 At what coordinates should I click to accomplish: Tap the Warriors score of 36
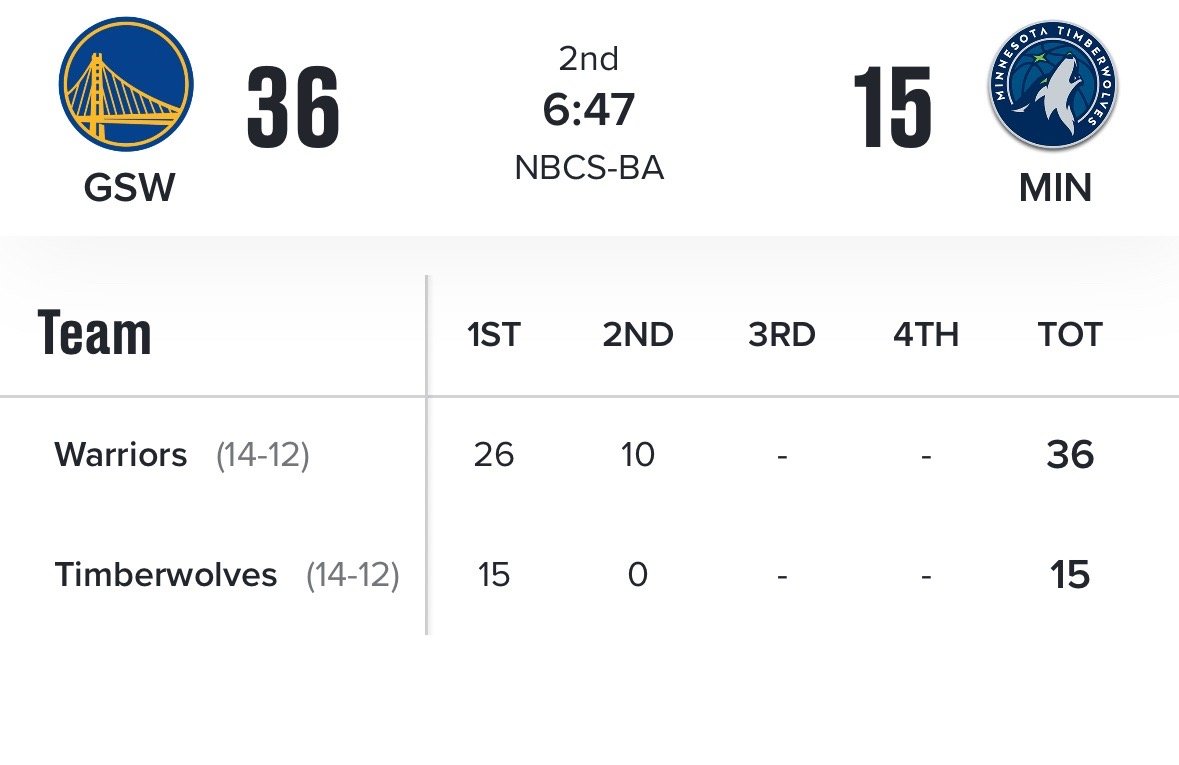click(293, 107)
